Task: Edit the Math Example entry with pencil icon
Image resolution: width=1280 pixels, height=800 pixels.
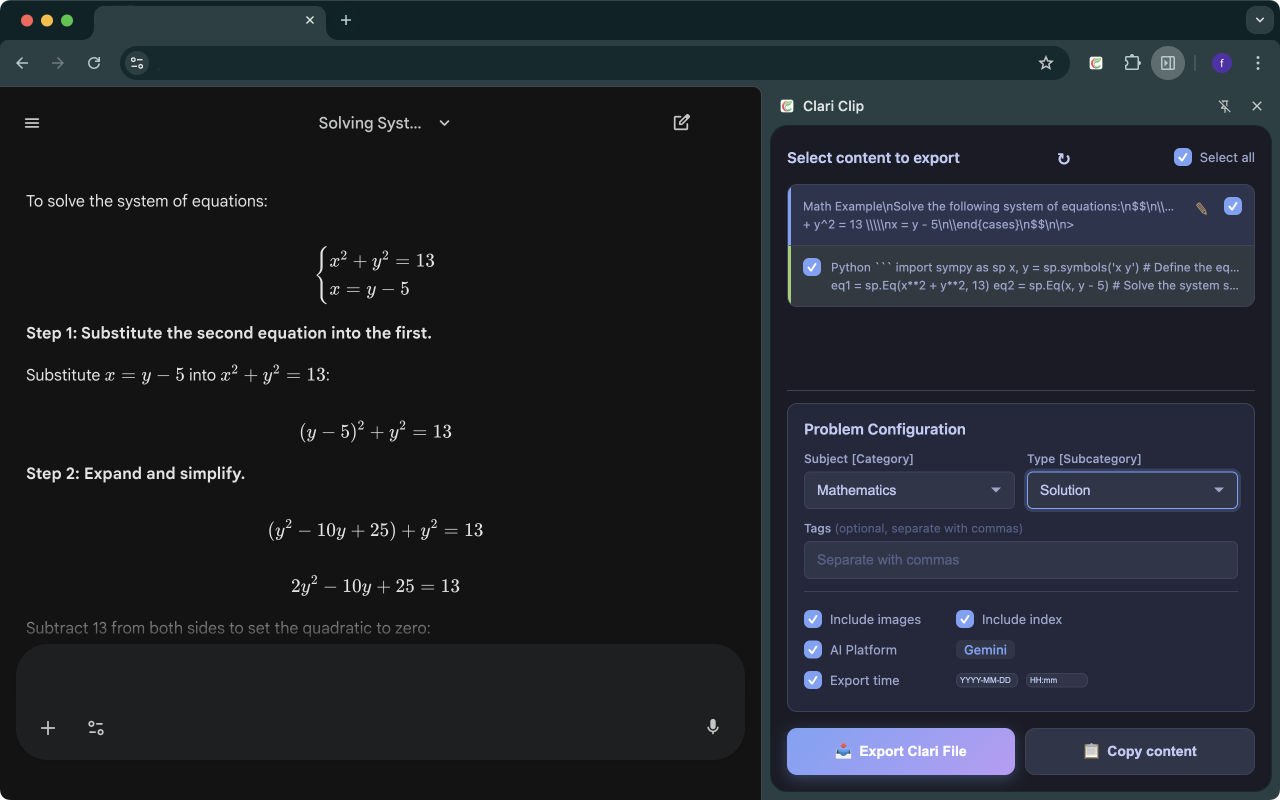Action: [x=1201, y=208]
